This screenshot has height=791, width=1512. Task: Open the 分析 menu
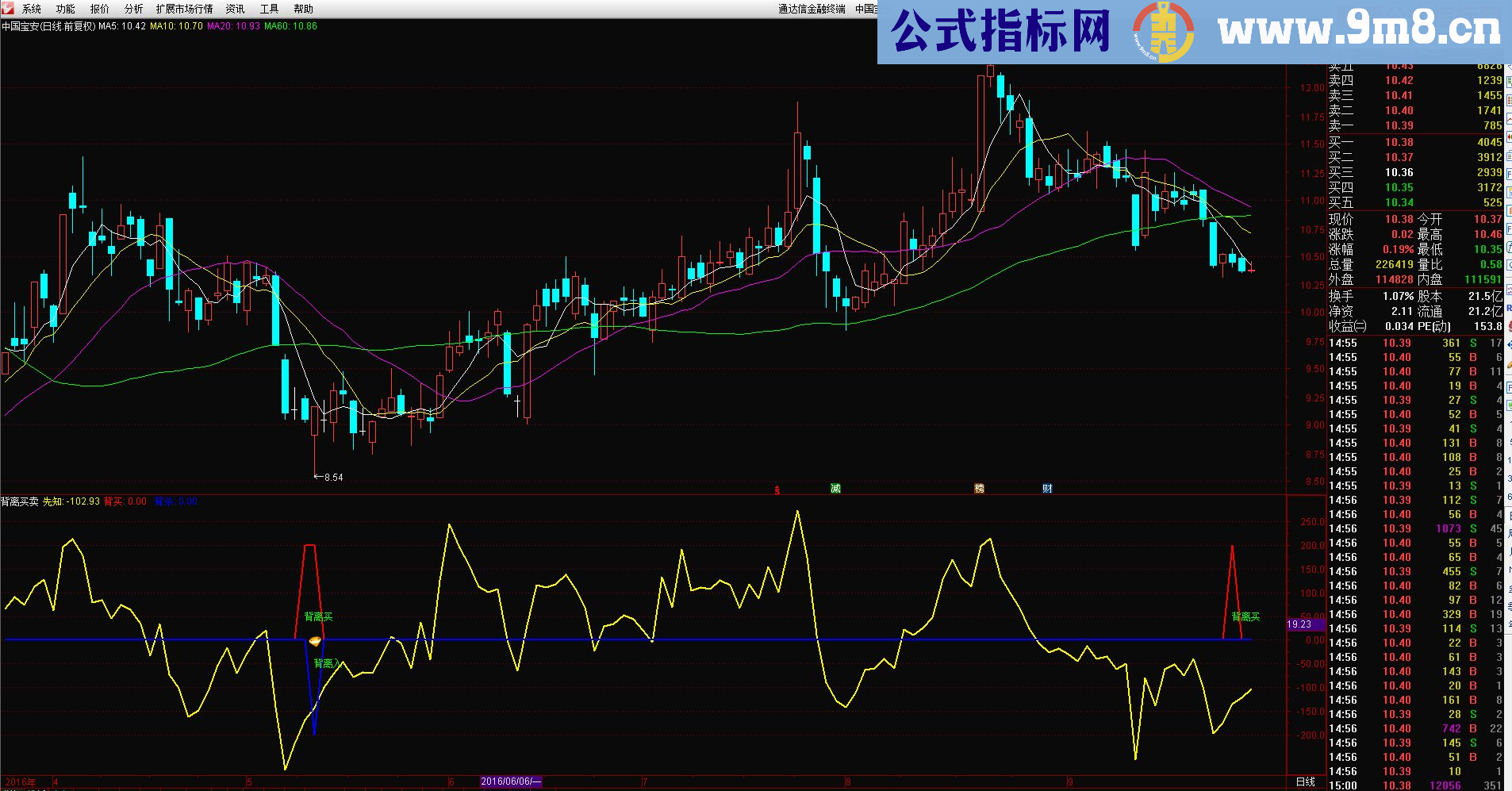(133, 9)
